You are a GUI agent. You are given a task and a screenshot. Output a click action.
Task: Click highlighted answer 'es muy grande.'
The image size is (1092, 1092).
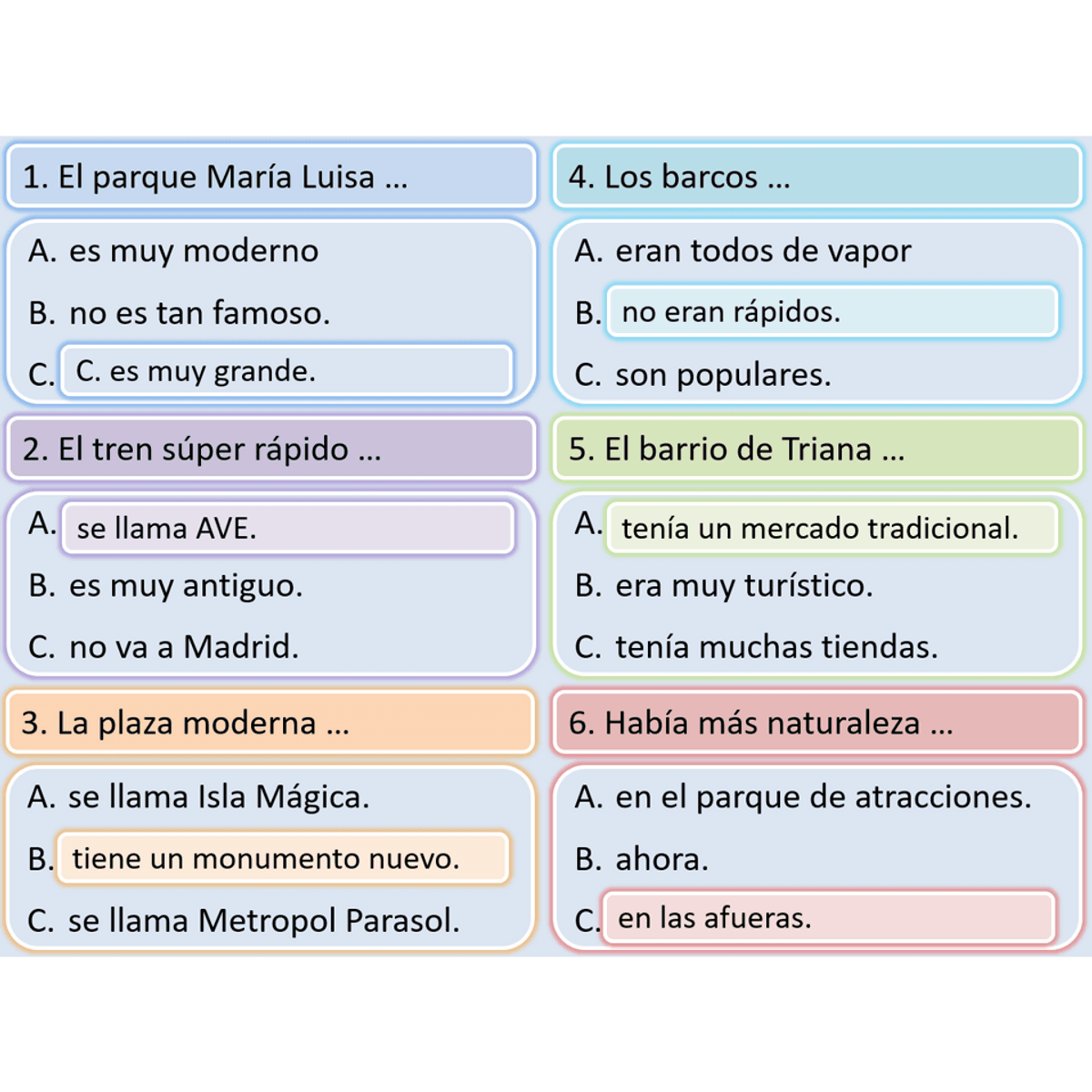[286, 370]
